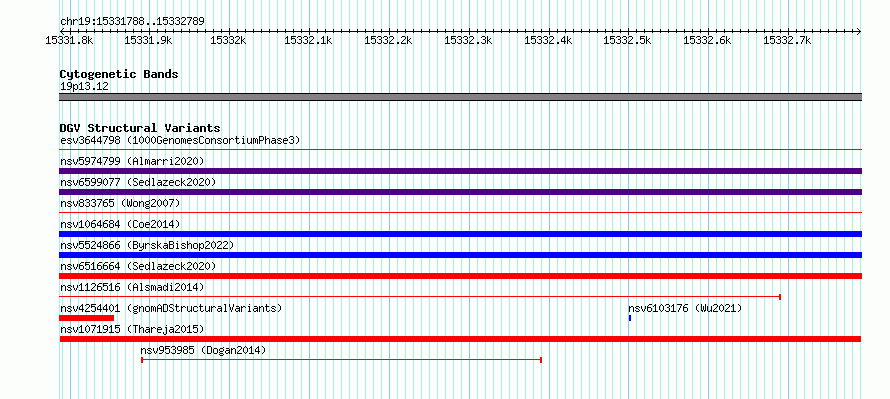
Task: Select the nsv1071915 Thareja2015 red bar
Action: pos(460,339)
